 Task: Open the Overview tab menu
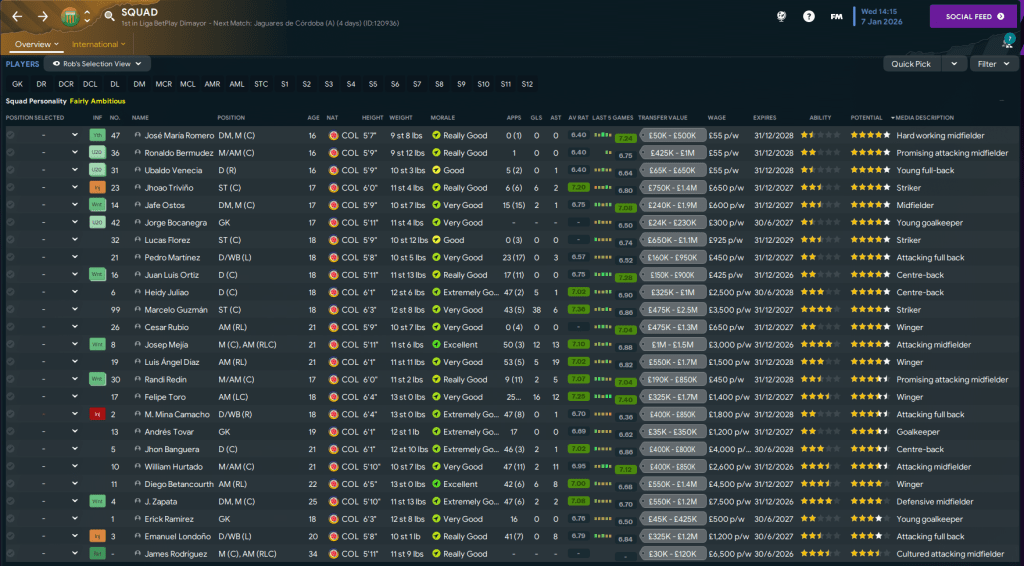click(37, 44)
